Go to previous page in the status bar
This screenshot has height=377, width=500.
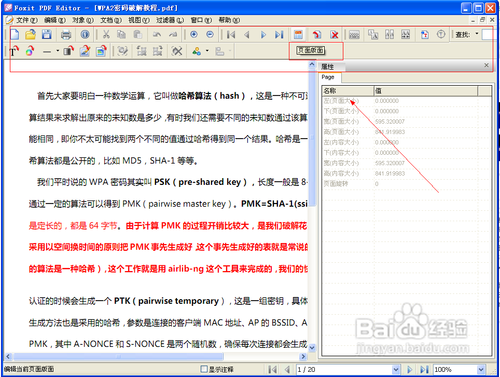click(x=287, y=369)
